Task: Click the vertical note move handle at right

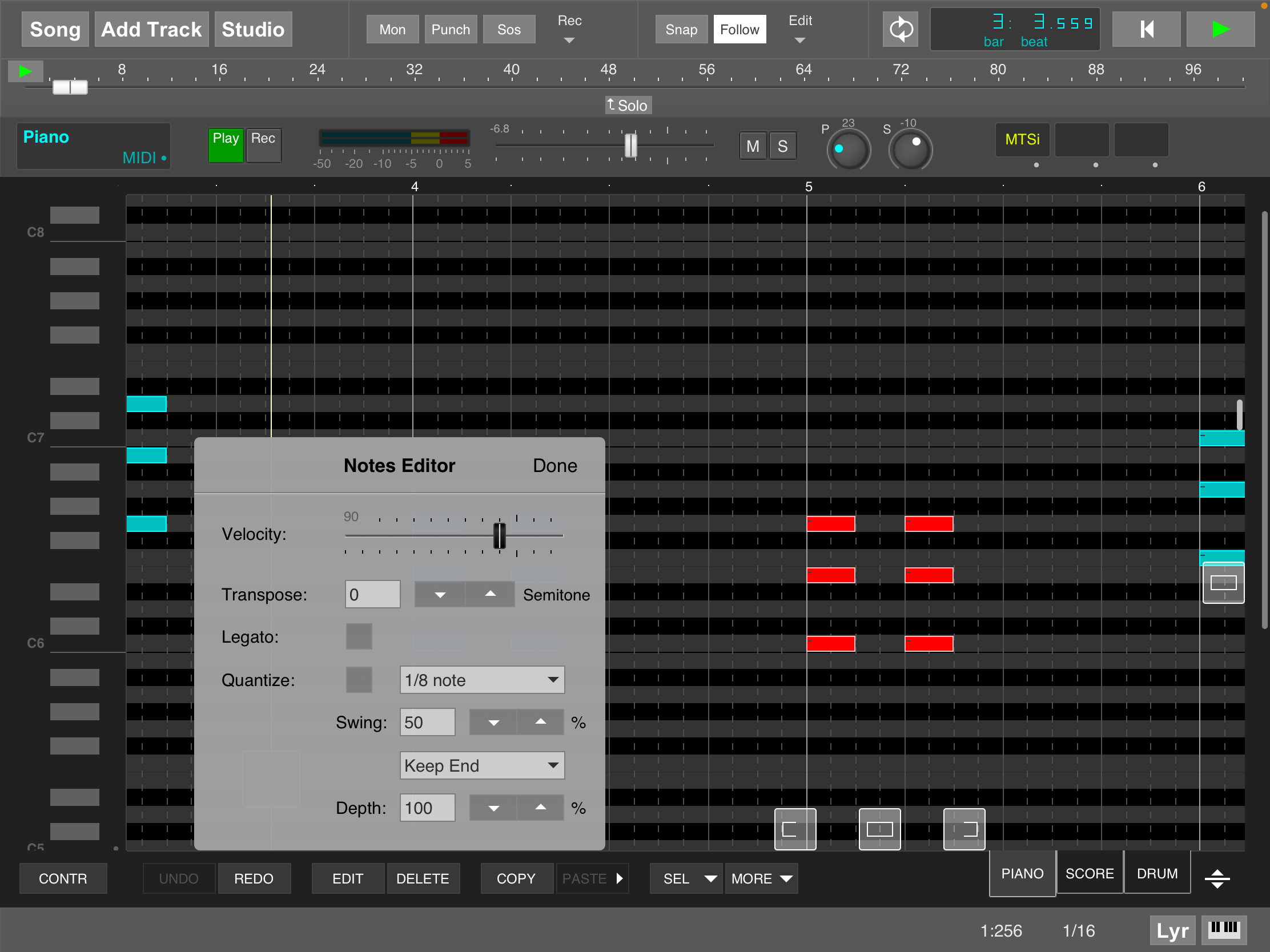Action: tap(1223, 583)
